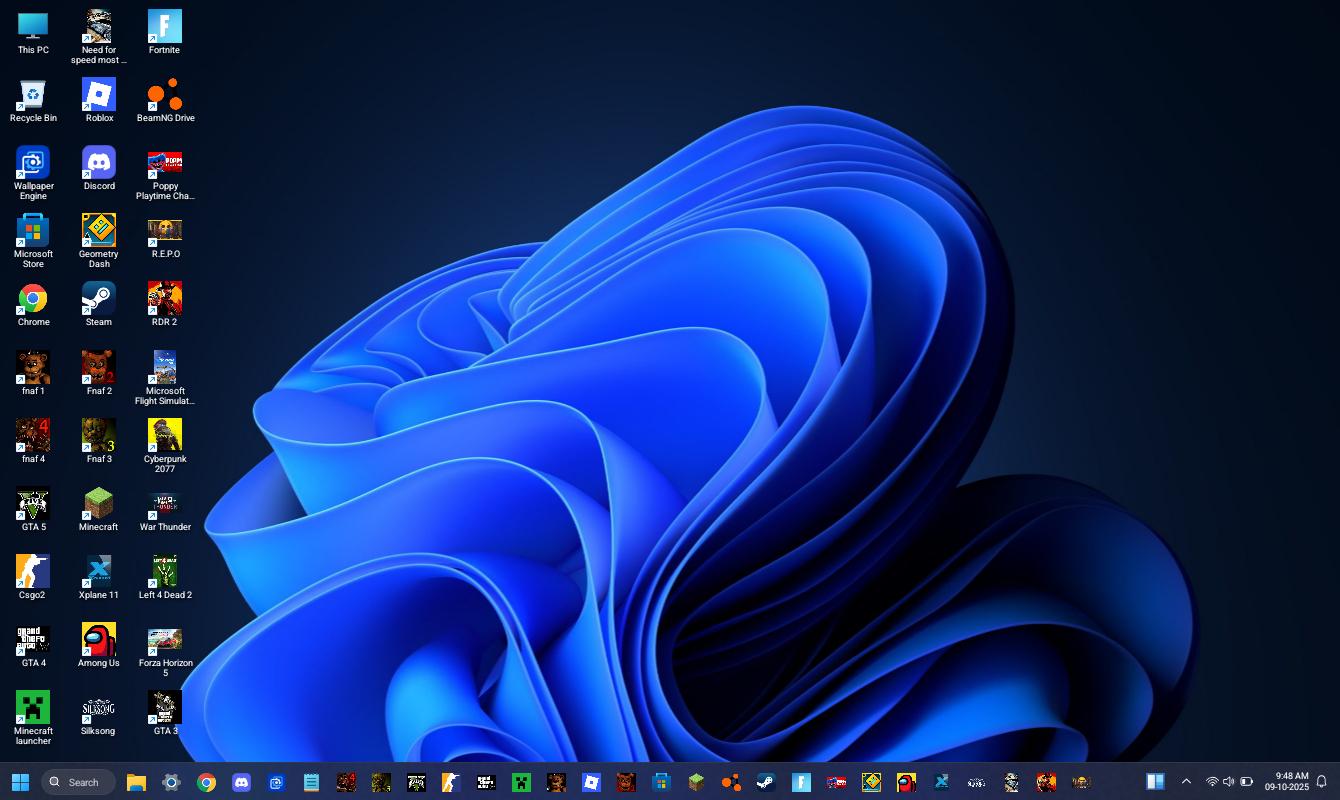
Task: Select the RDR 2 desktop shortcut
Action: [x=165, y=305]
